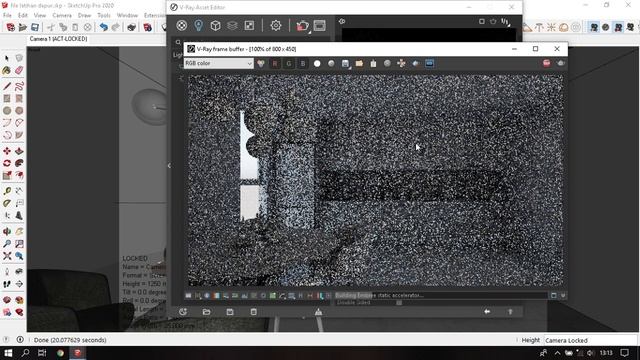The height and width of the screenshot is (360, 640).
Task: Collapse the Asset Editor left panel arrow
Action: (x=169, y=165)
